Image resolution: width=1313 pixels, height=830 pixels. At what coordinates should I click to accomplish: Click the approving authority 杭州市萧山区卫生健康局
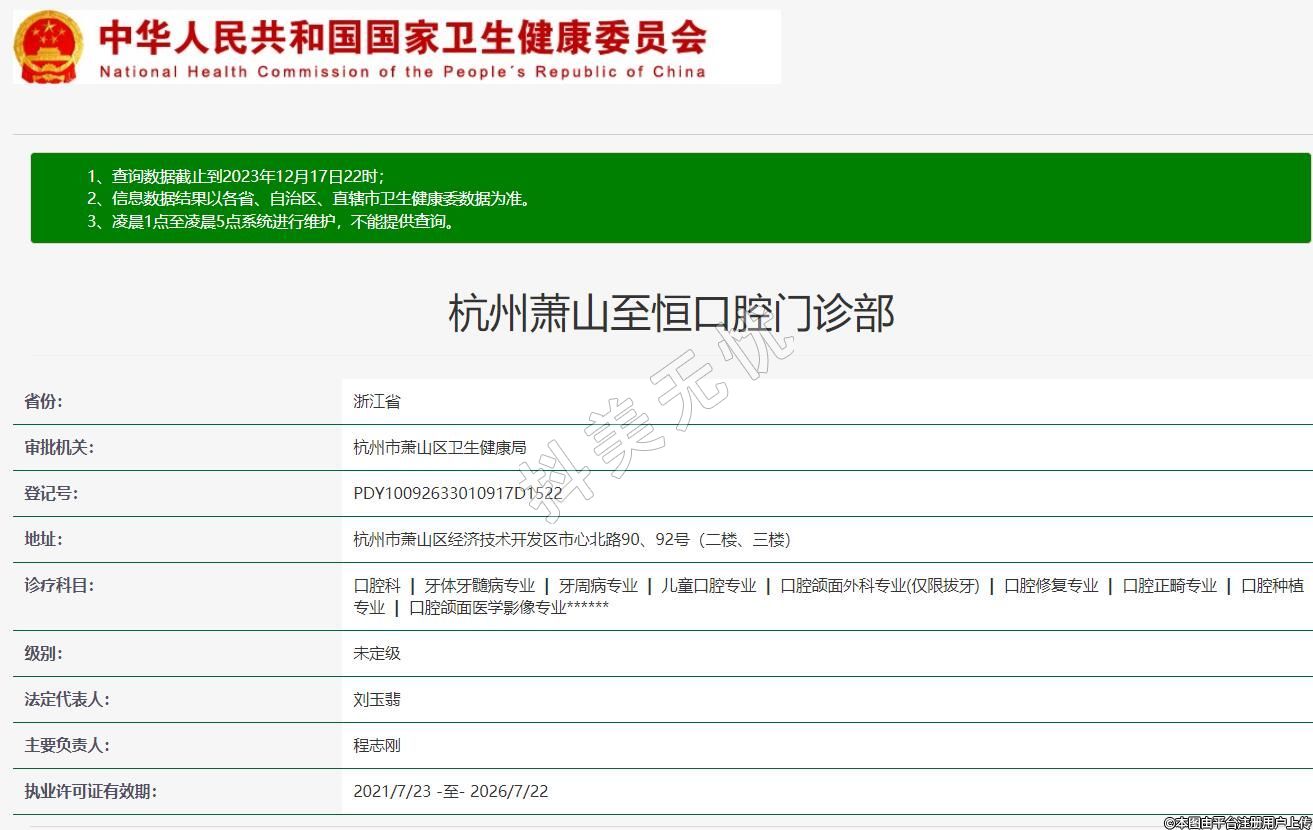439,447
